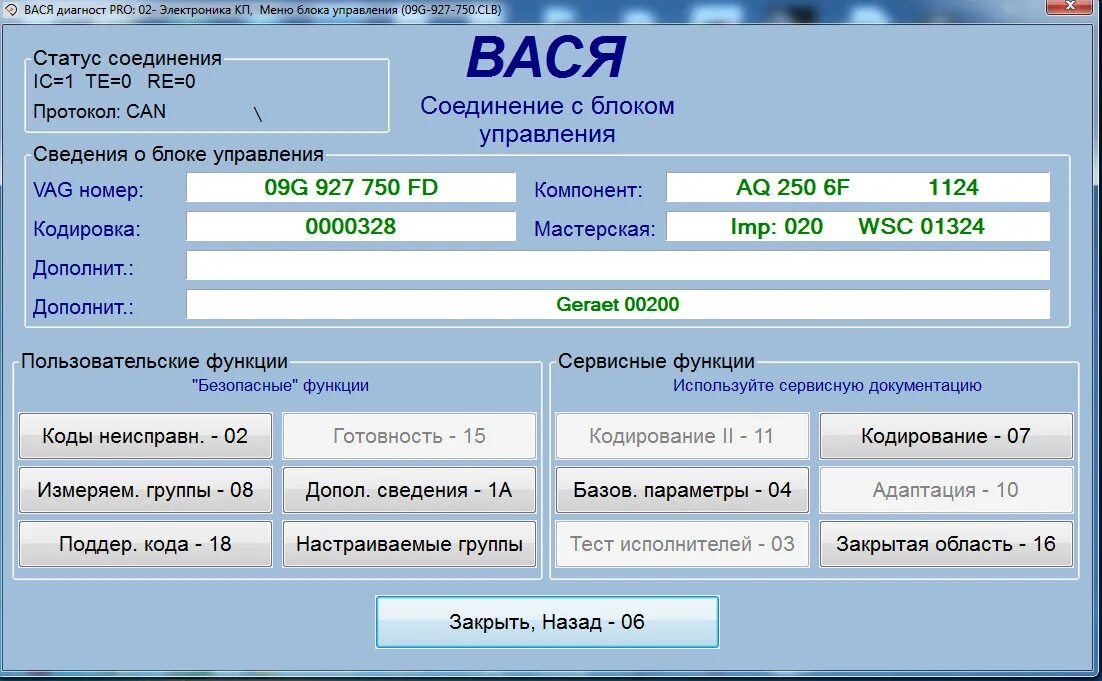
Task: Click the '"Безопасные" функции' text
Action: [280, 385]
